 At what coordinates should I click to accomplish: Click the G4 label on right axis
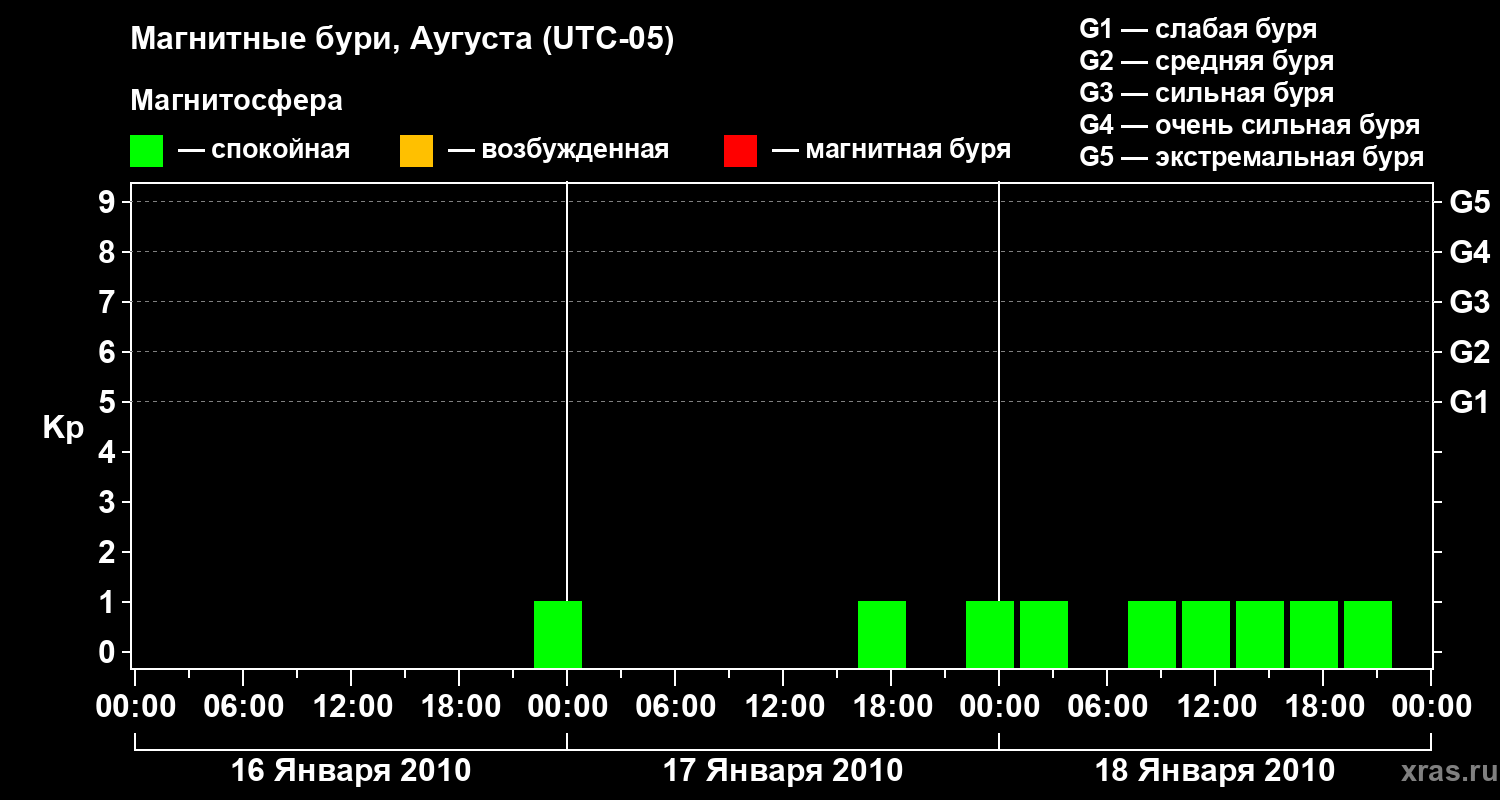tap(1470, 252)
